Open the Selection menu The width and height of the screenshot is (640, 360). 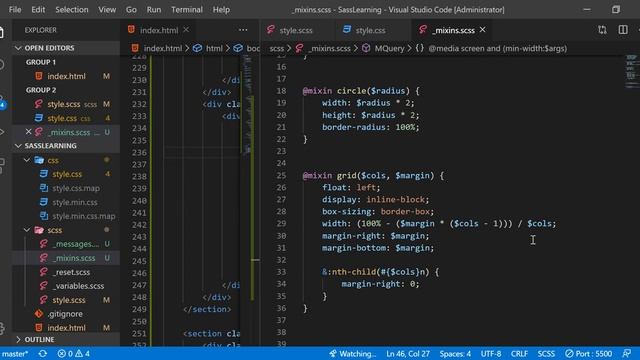click(x=72, y=9)
